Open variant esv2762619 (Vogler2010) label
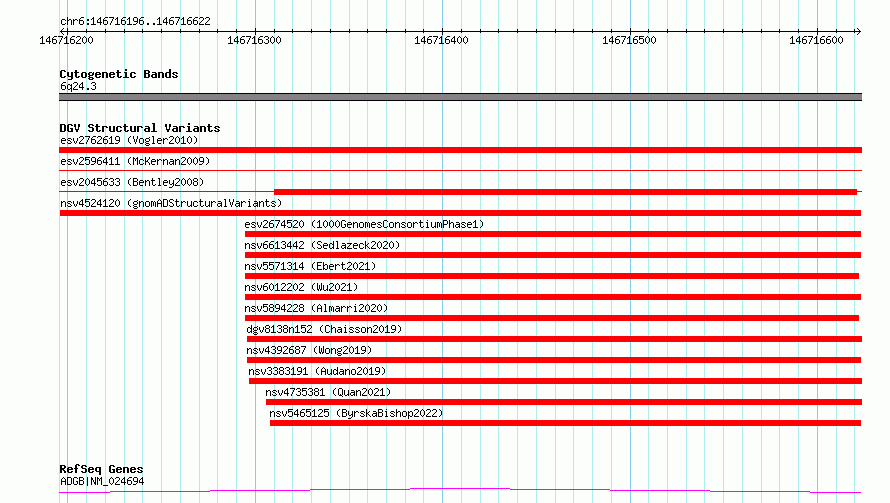 click(129, 140)
